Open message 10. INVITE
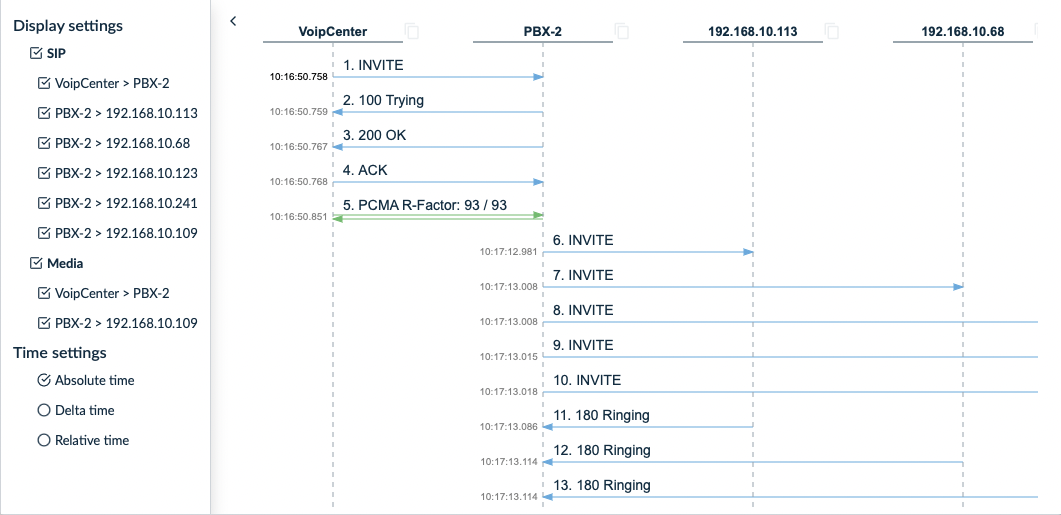The width and height of the screenshot is (1061, 515). click(587, 380)
